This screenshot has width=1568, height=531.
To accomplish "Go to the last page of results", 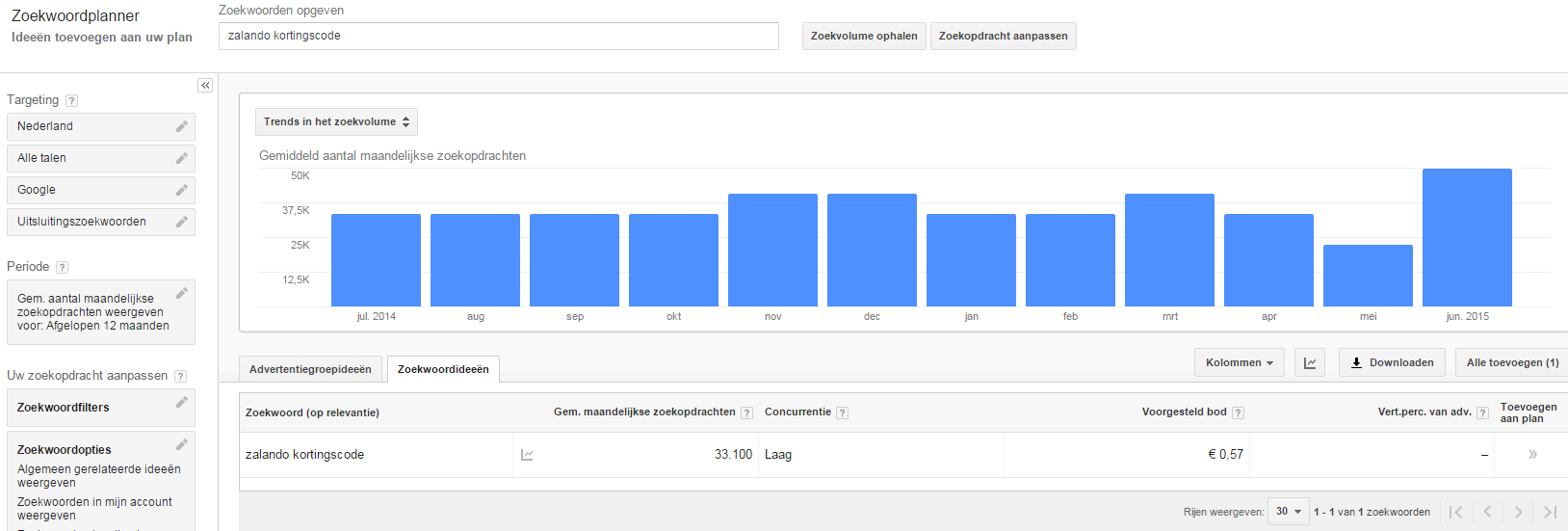I will tap(1550, 512).
